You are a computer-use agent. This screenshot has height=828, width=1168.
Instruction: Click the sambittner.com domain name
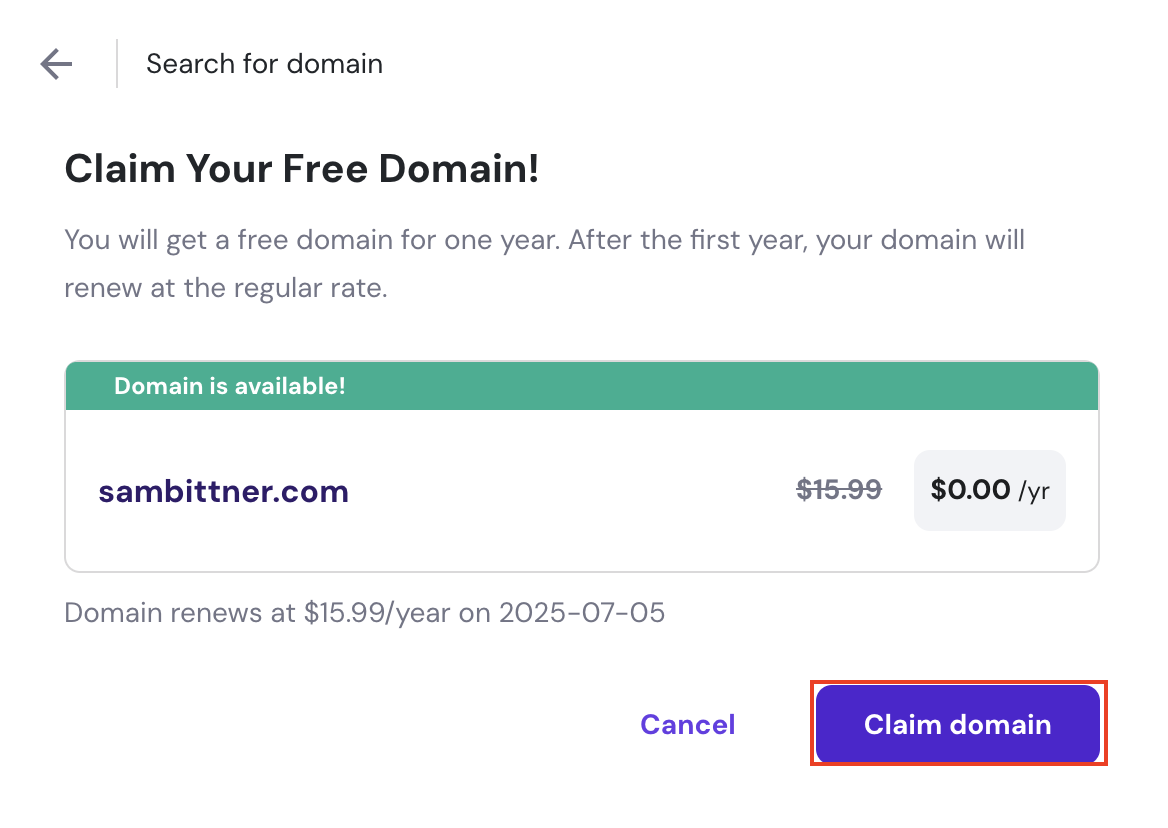[x=223, y=491]
